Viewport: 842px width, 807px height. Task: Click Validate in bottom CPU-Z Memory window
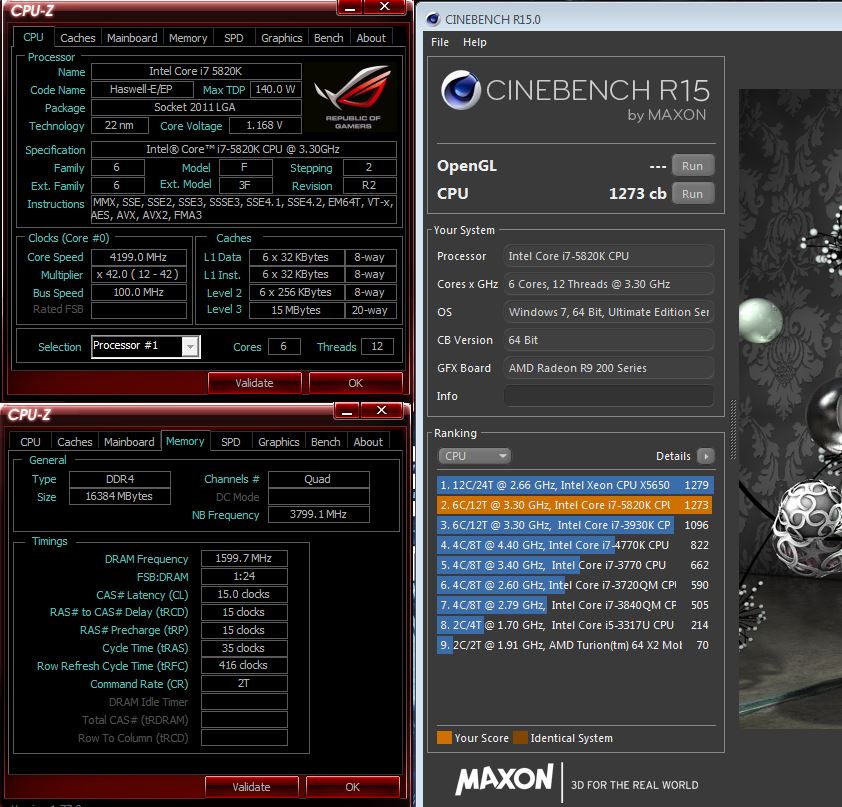click(251, 787)
